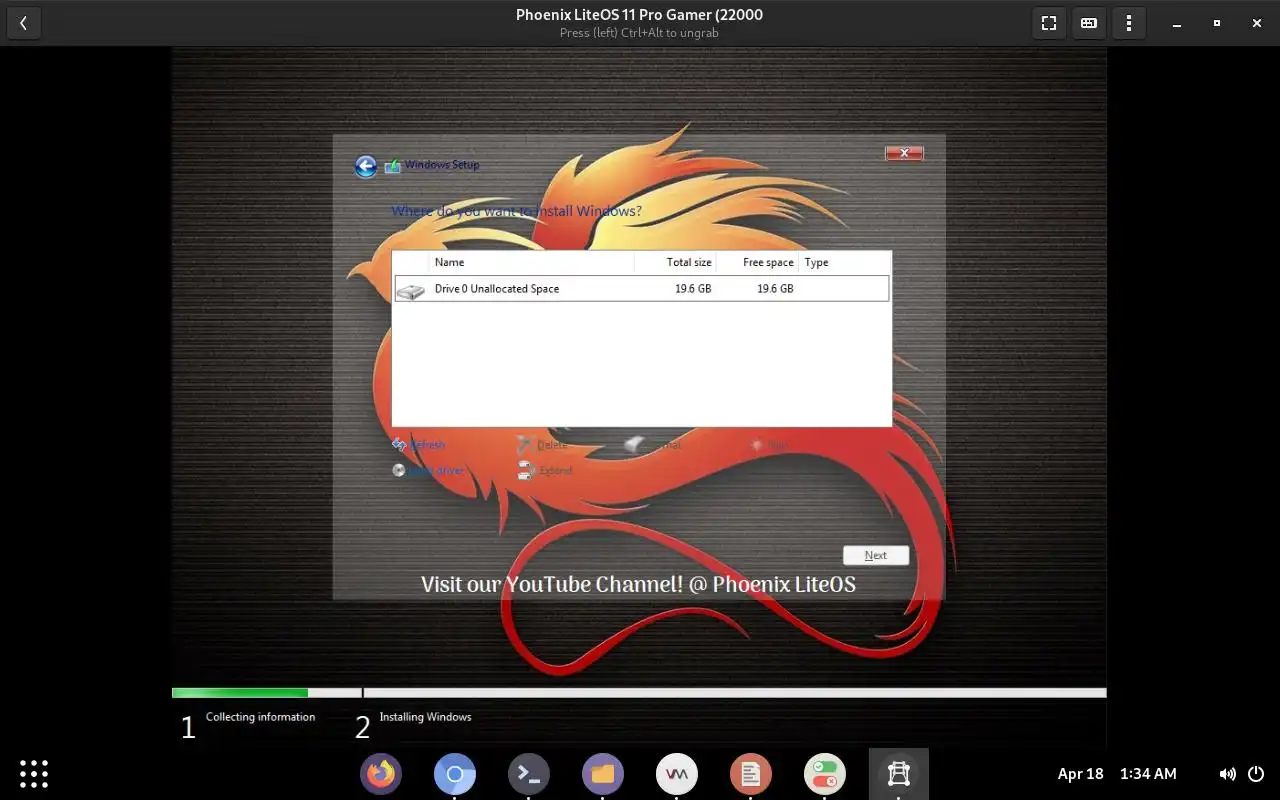
Task: Open the keyboard shortcuts menu of the VM
Action: 1089,23
